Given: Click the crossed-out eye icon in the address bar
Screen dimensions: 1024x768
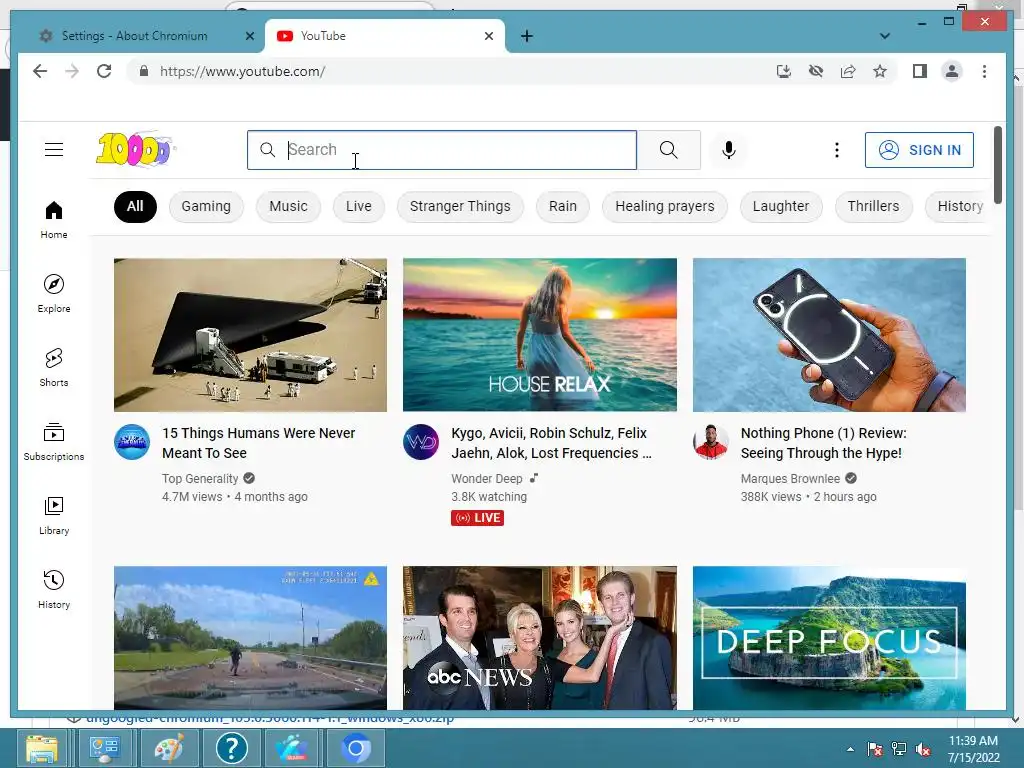Looking at the screenshot, I should (x=816, y=71).
